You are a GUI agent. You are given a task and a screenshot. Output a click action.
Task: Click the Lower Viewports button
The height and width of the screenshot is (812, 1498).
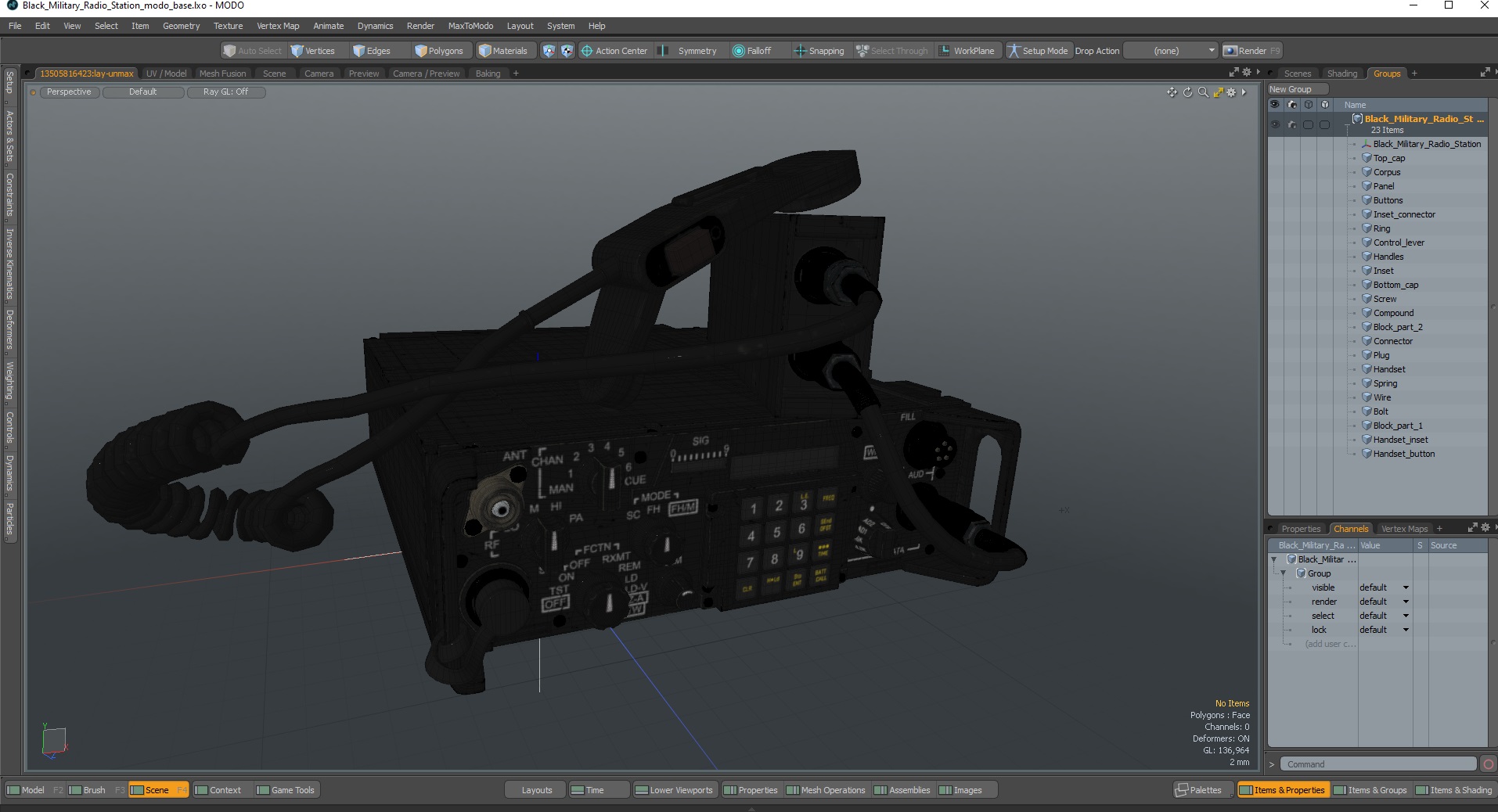pos(674,790)
